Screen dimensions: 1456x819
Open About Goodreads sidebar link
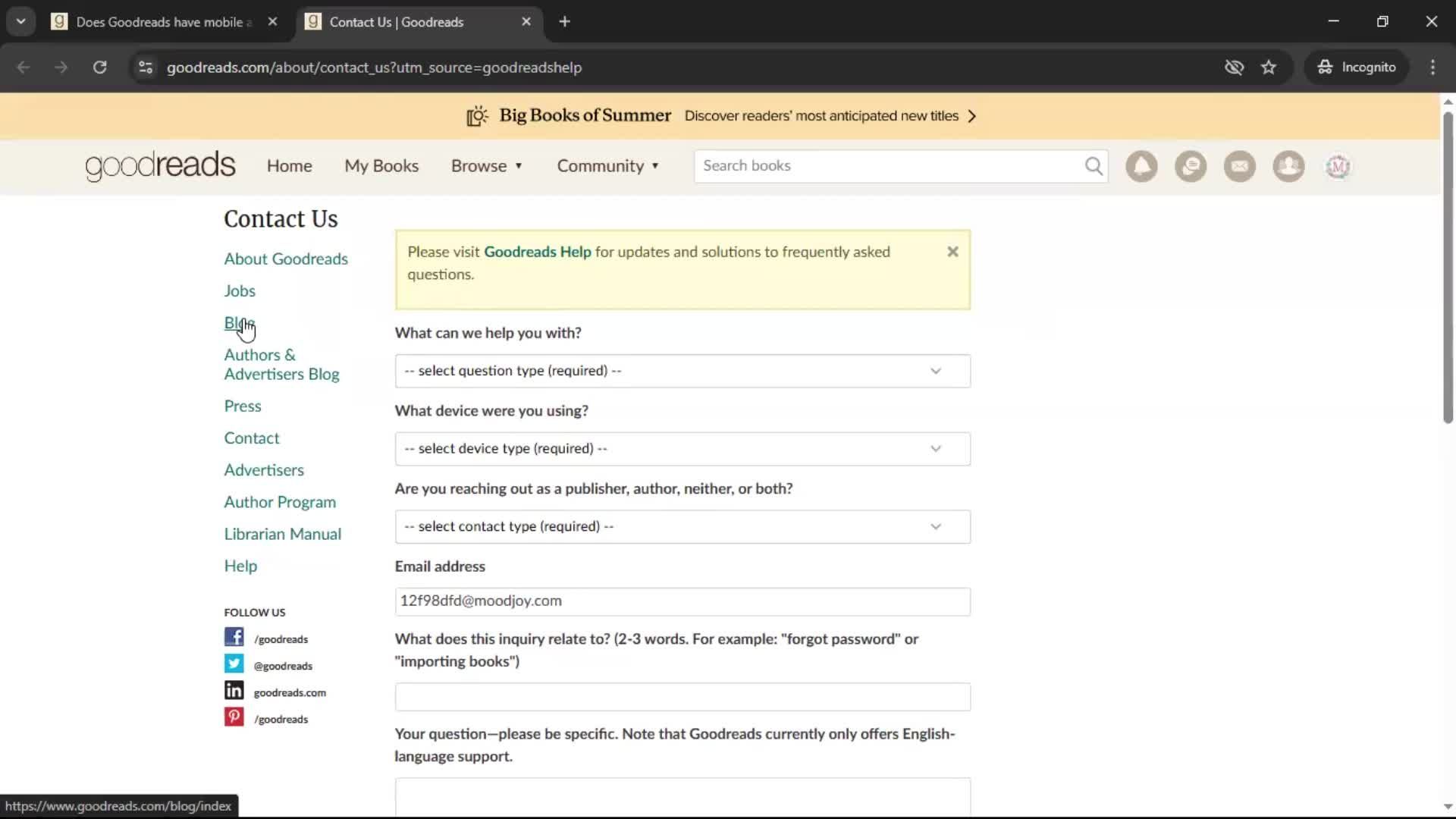pos(286,259)
